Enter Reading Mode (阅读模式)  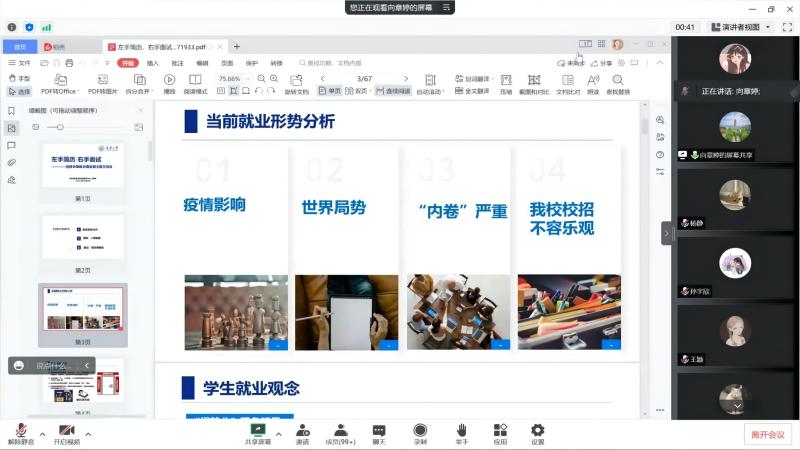[195, 84]
